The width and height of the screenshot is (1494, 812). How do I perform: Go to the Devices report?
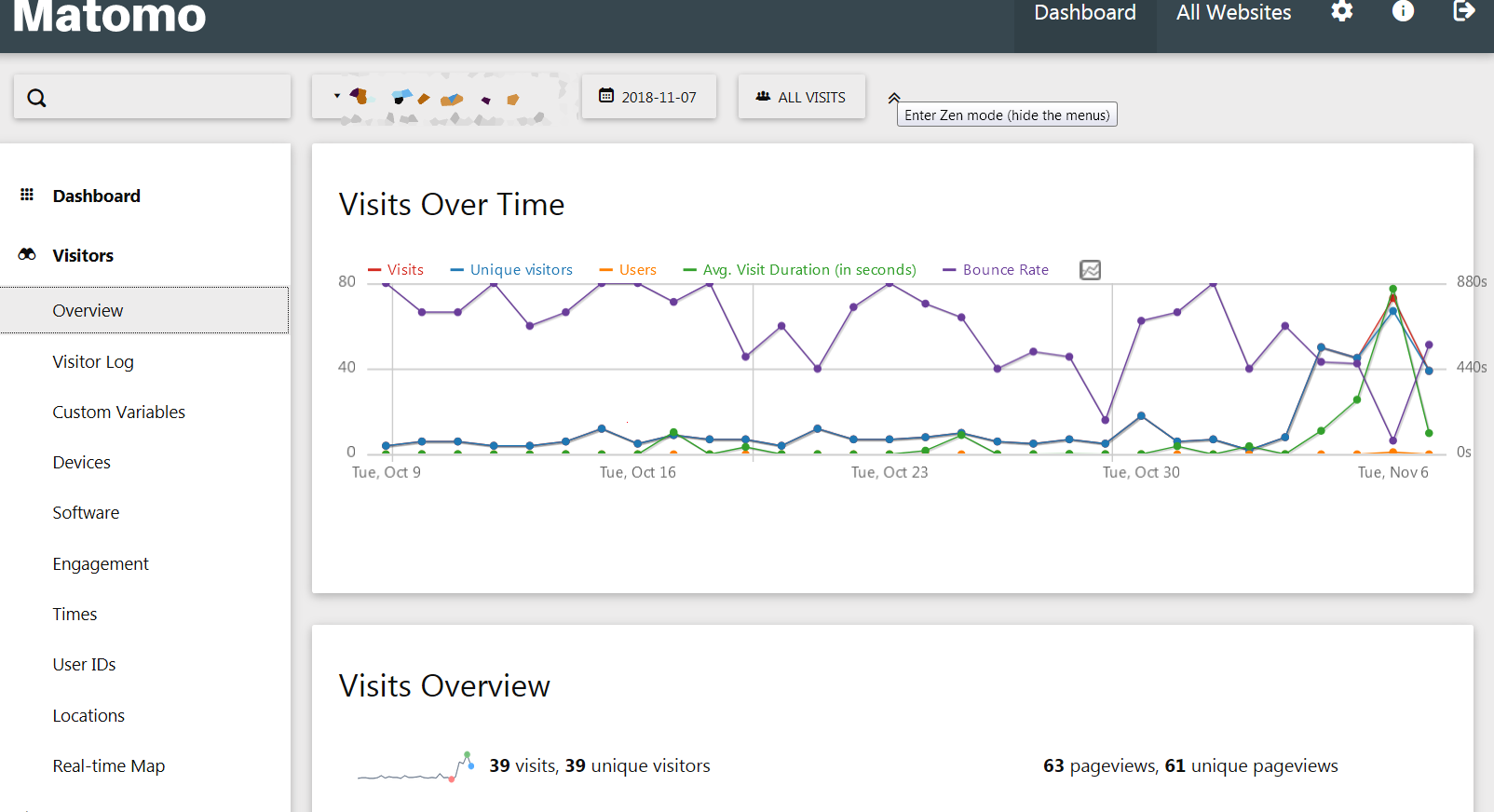(82, 463)
